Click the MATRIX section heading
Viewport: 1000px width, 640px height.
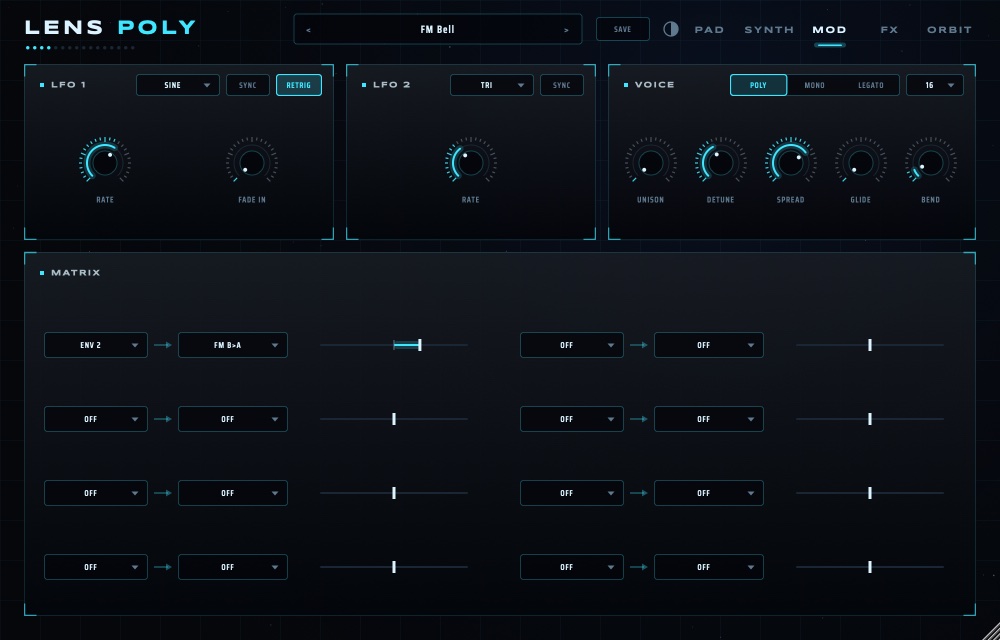coord(76,273)
